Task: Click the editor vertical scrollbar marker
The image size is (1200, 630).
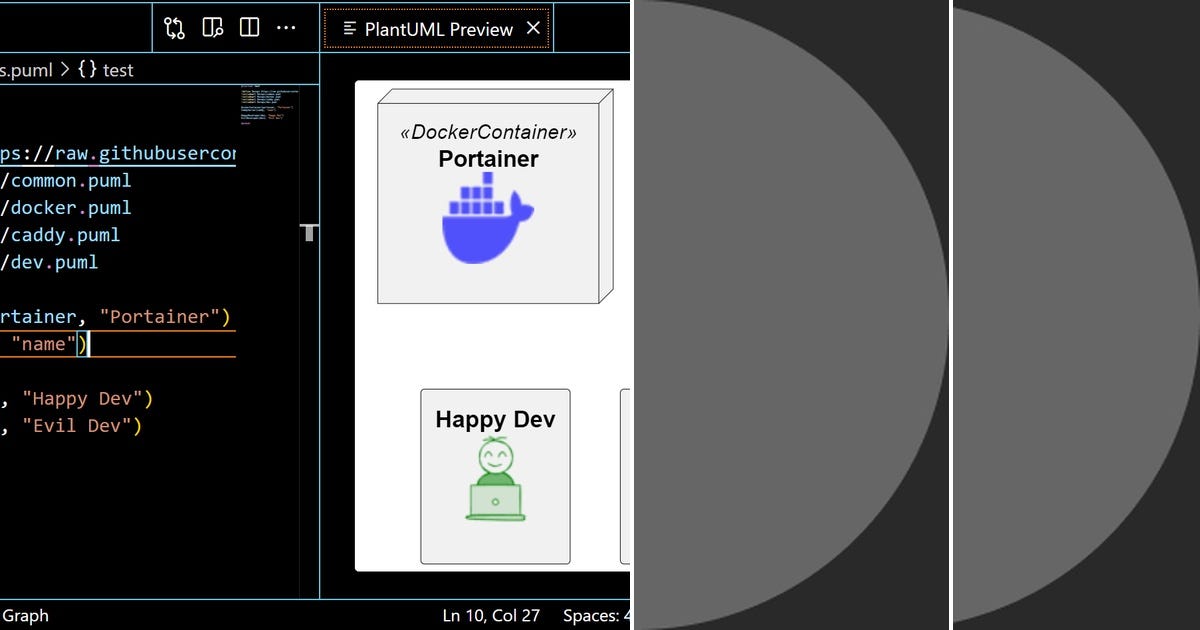Action: point(309,233)
